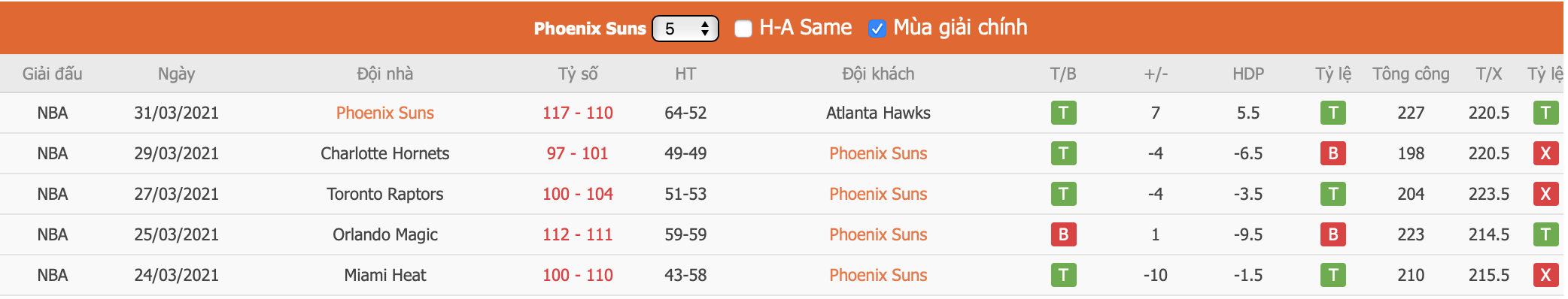The height and width of the screenshot is (299, 1568).
Task: Open Phoenix Suns link in the 31/03/2021 row
Action: tap(385, 113)
